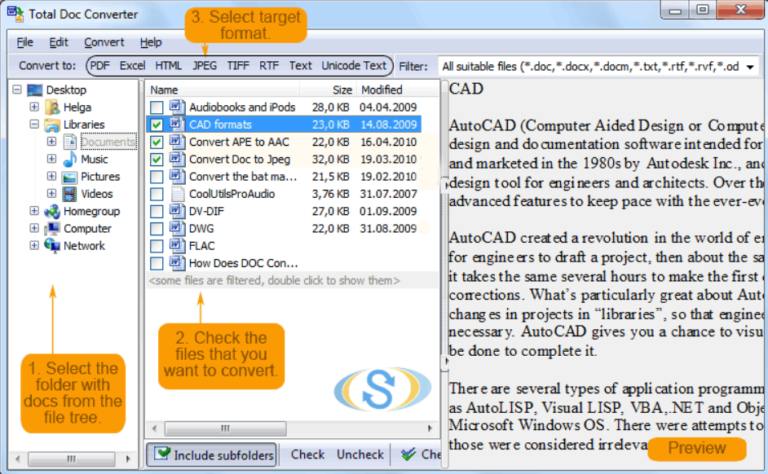768x474 pixels.
Task: Click the Network globe icon
Action: coord(52,246)
